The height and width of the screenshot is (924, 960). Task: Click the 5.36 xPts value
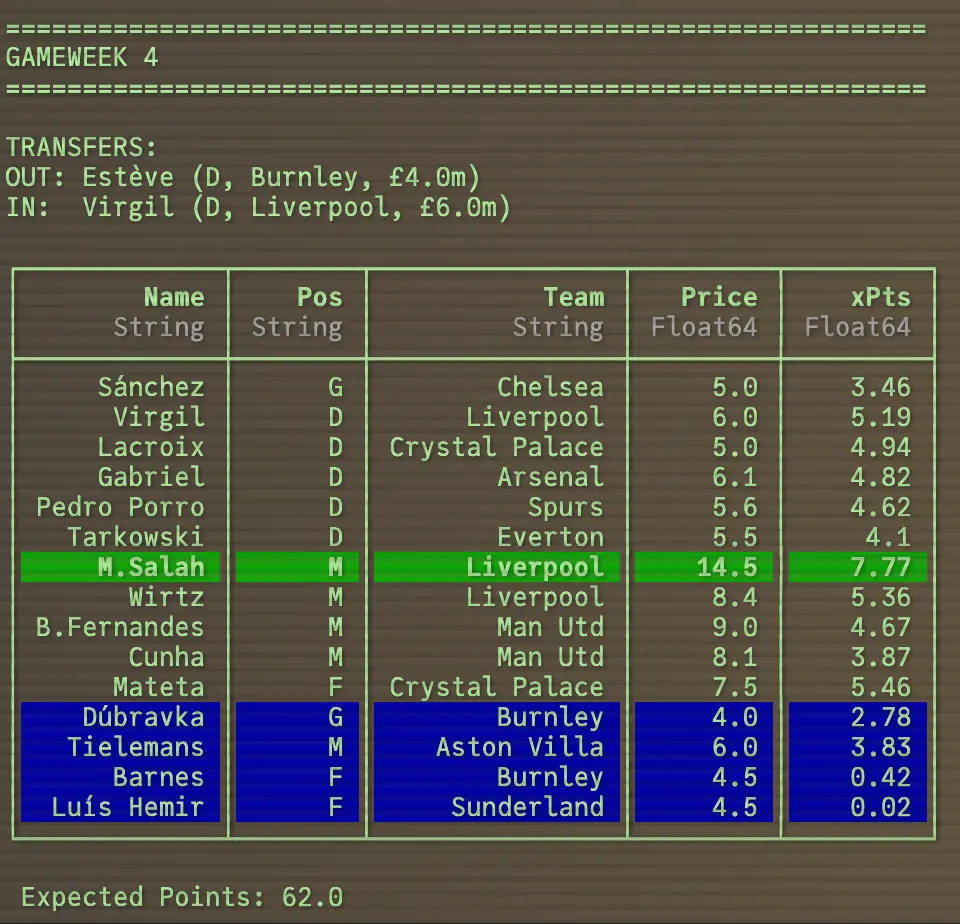880,597
